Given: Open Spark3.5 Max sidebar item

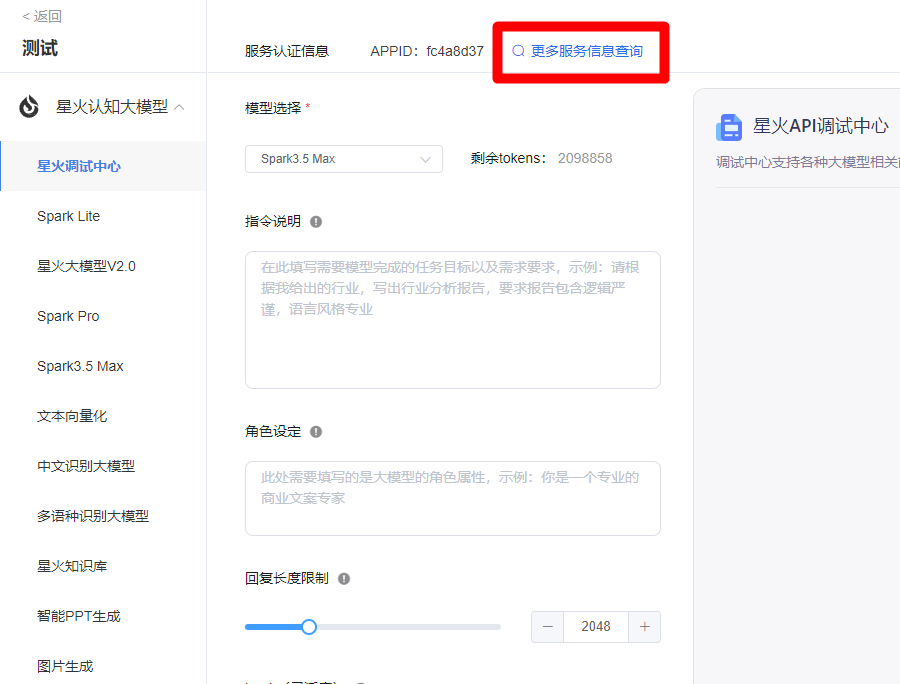Looking at the screenshot, I should point(80,366).
